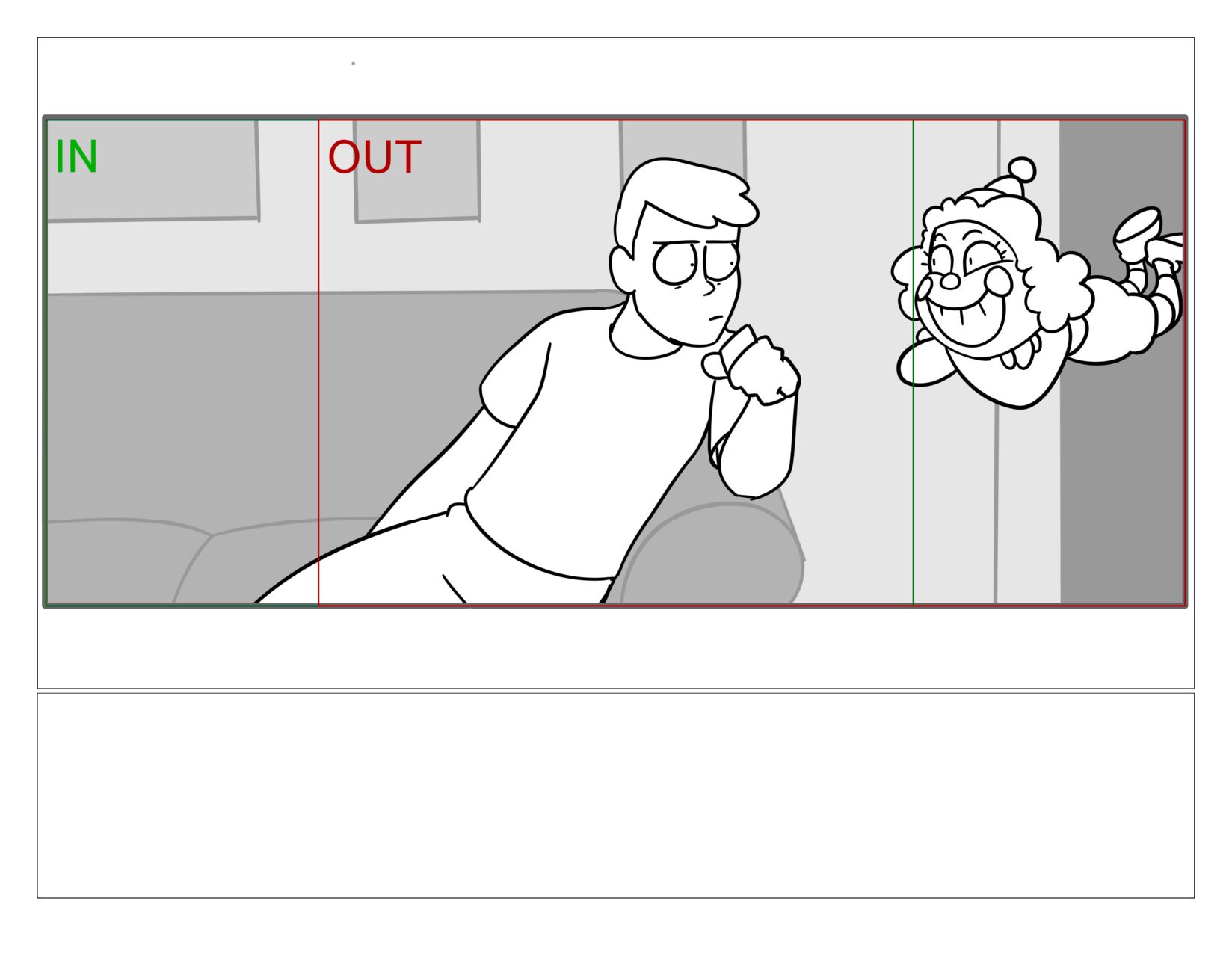
Task: Select the red vertical OUT frame left edge
Action: click(x=318, y=362)
